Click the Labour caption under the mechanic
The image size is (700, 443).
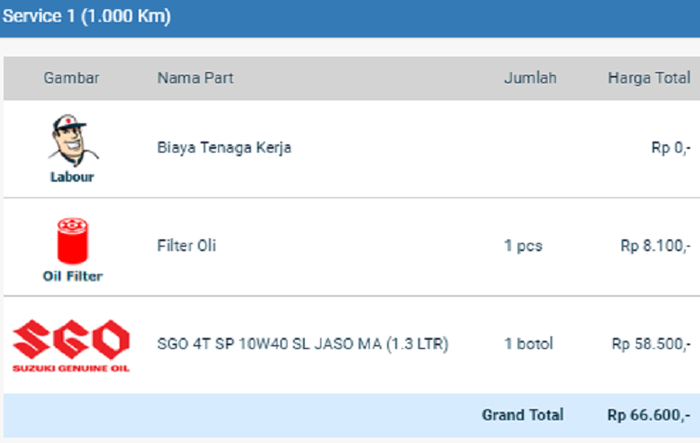(71, 178)
